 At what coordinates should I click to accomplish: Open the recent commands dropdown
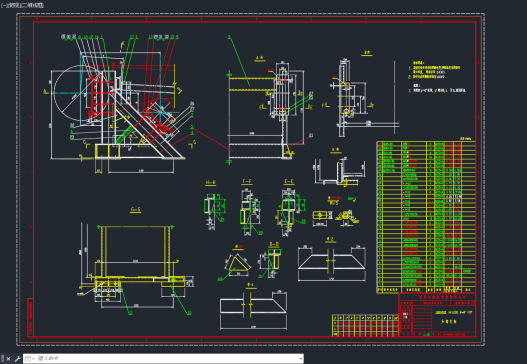click(30, 359)
